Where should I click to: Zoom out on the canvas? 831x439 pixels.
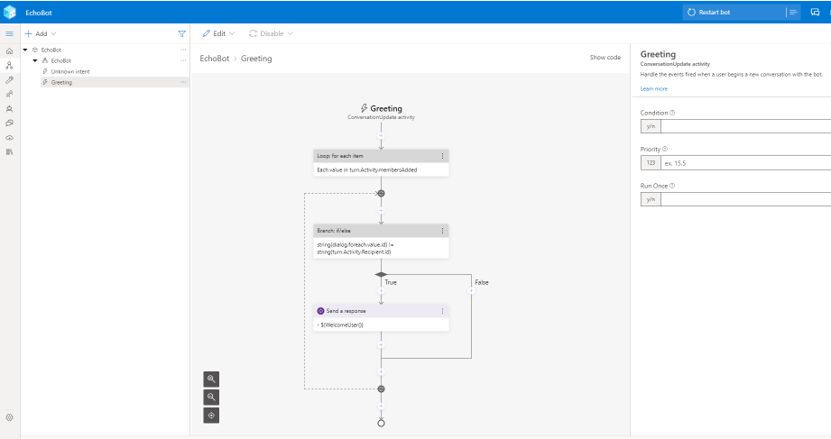[211, 397]
